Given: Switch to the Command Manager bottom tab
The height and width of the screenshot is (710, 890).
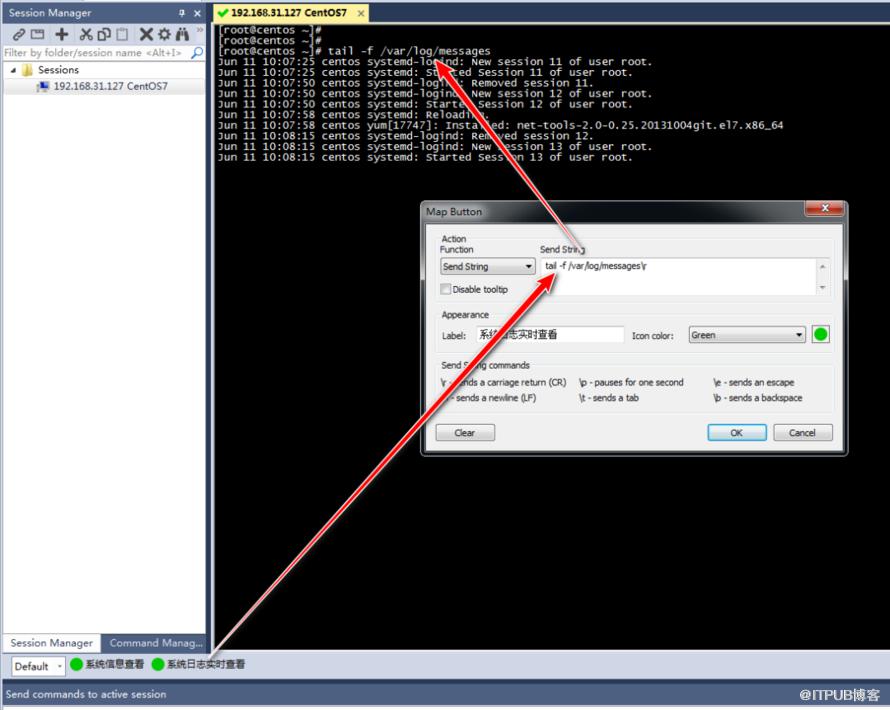Looking at the screenshot, I should tap(156, 643).
